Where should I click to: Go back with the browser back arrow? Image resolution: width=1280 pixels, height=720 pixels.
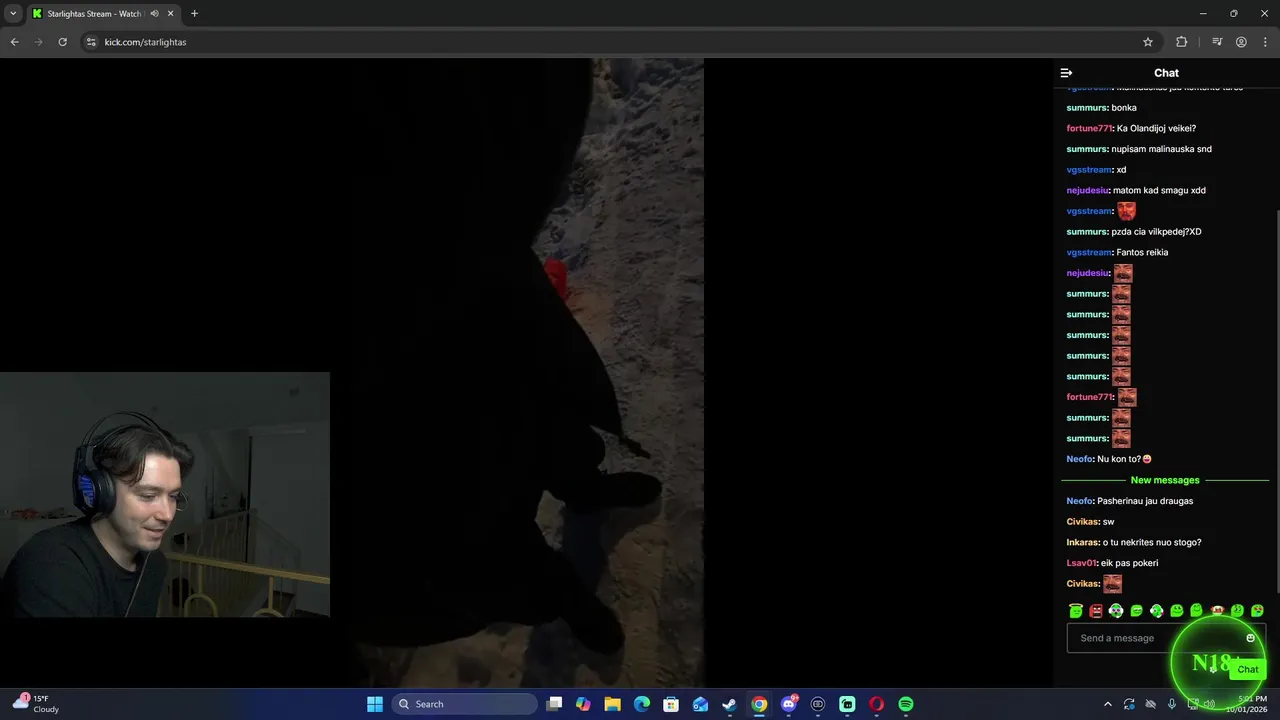[x=14, y=42]
